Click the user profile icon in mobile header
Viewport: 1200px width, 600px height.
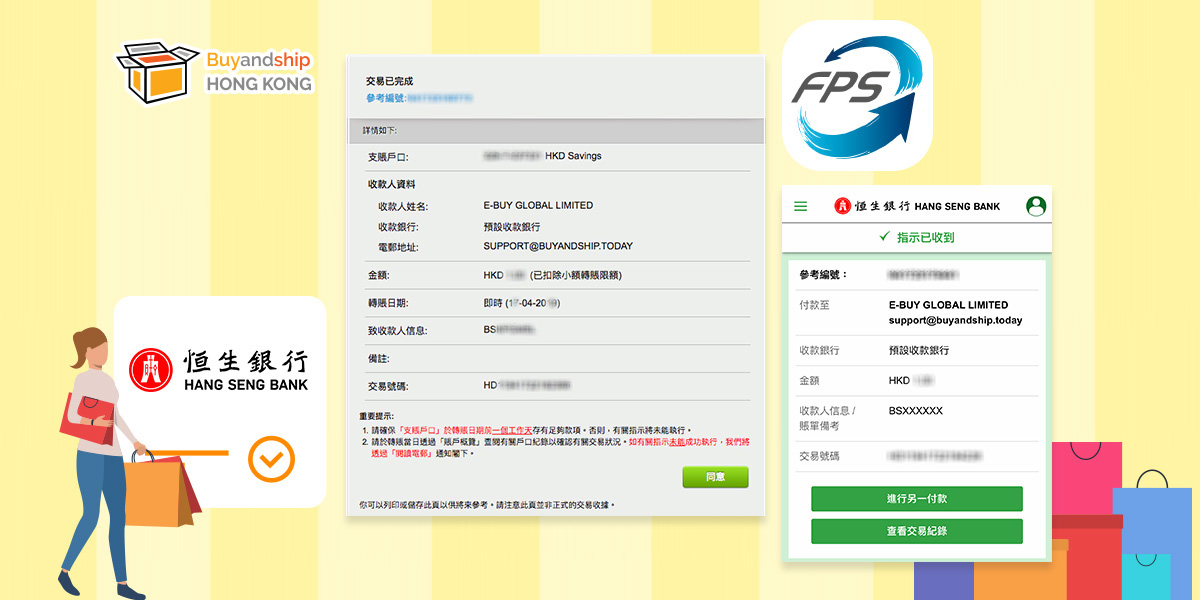[1036, 206]
